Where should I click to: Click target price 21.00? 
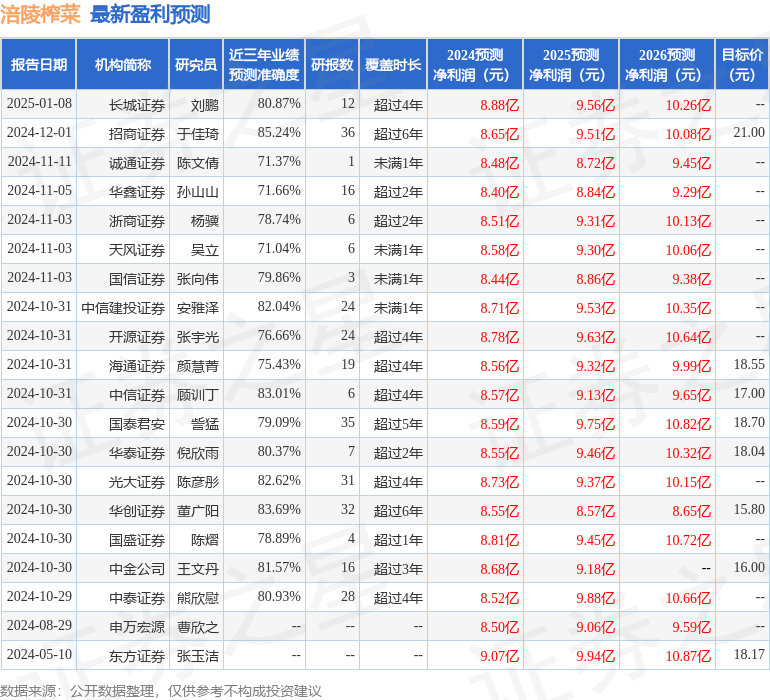[x=749, y=132]
